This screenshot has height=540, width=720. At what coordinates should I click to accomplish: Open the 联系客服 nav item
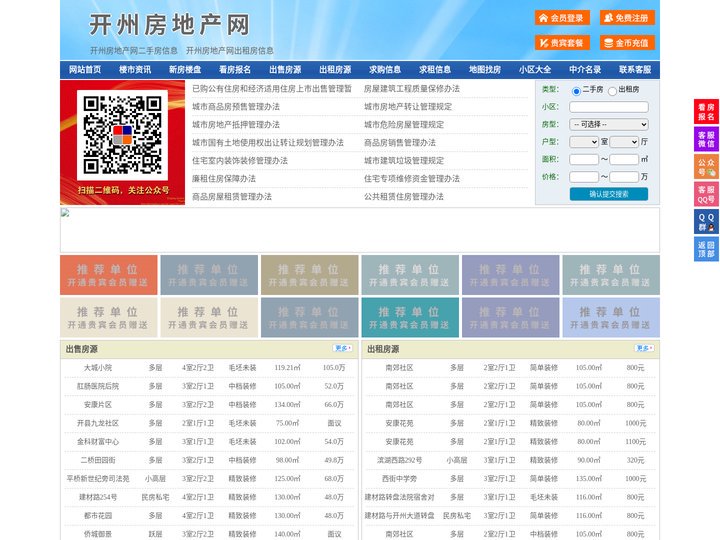tap(635, 70)
